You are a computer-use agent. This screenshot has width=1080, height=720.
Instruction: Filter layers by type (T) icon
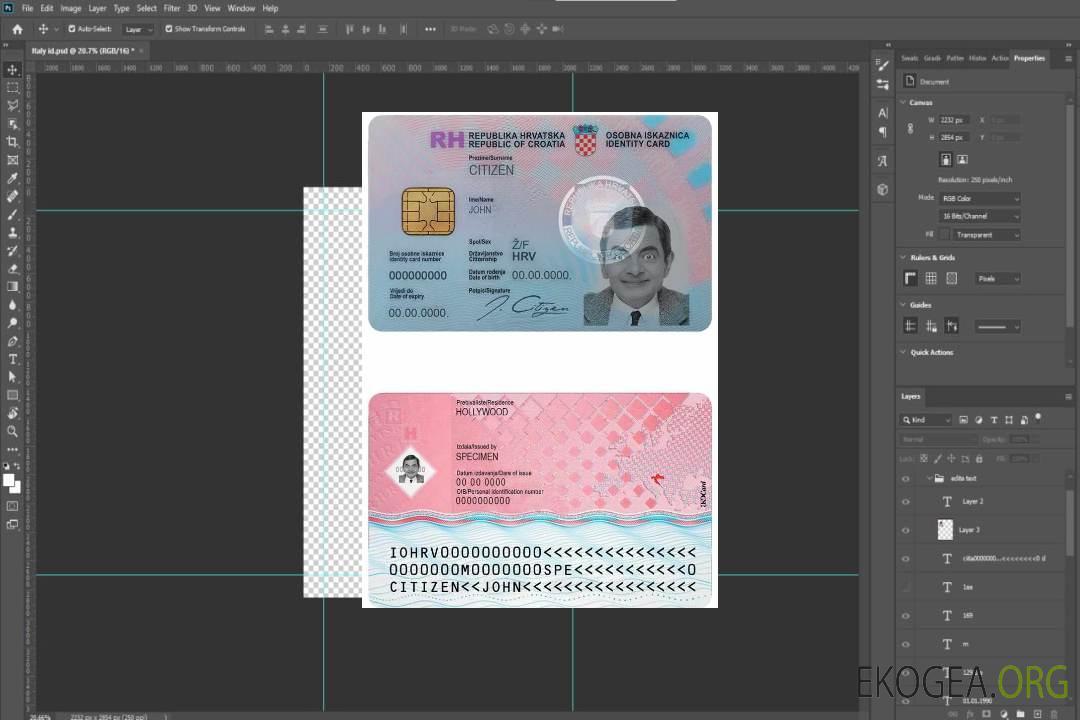point(994,420)
